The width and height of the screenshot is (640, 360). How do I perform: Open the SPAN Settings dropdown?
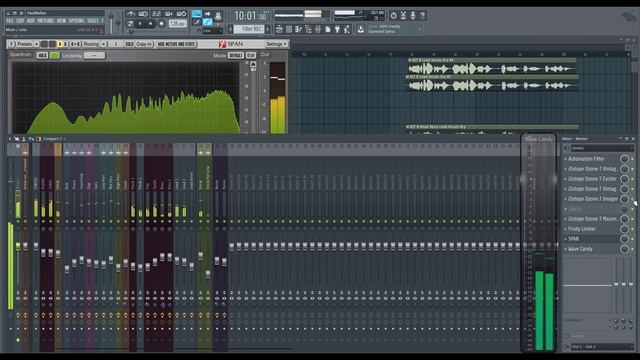click(276, 44)
